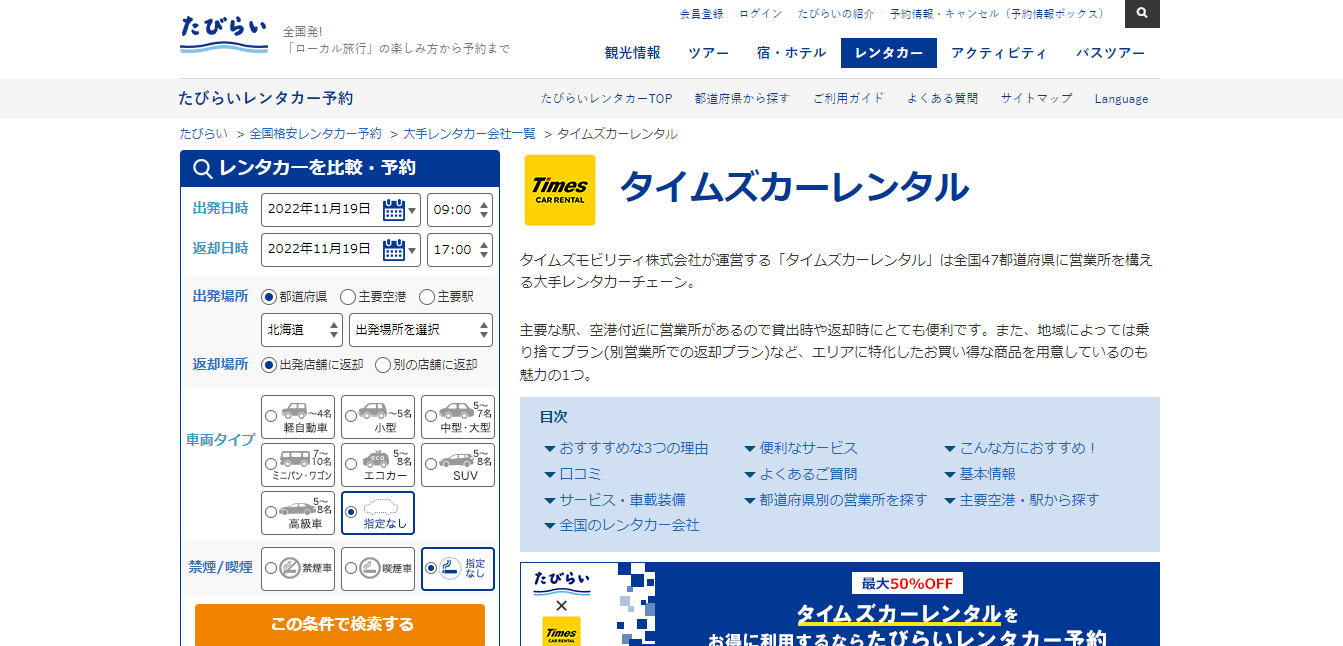Click the たびらい site logo
The width and height of the screenshot is (1343, 646).
click(224, 34)
